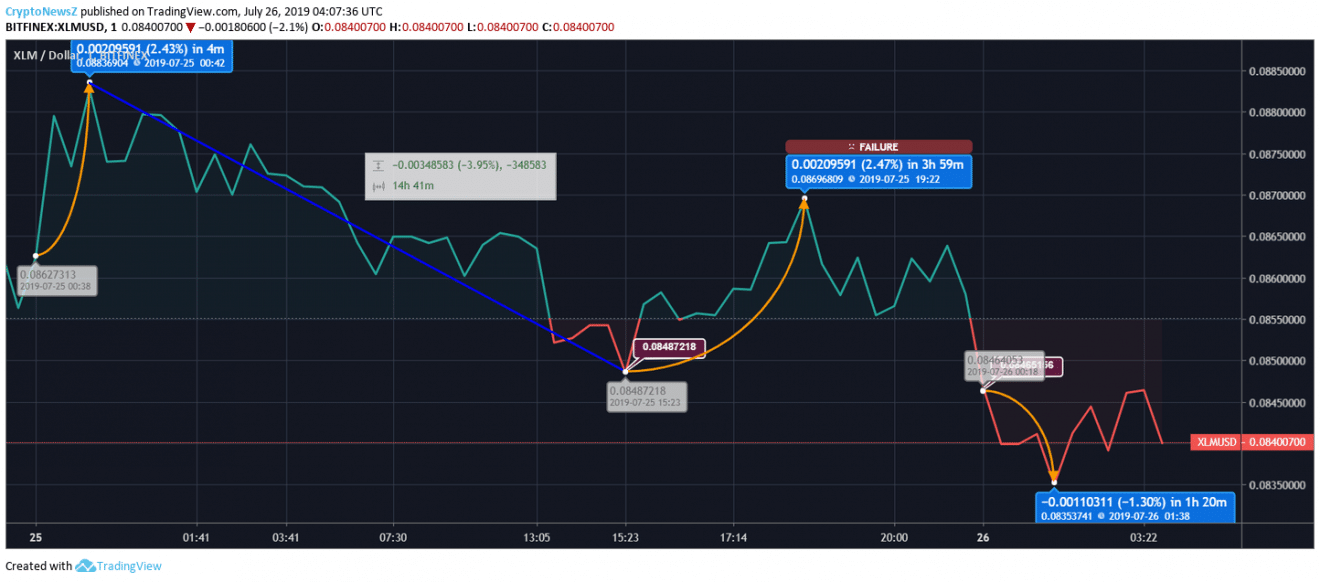Open the CryptoNewsZ publisher link

[39, 10]
